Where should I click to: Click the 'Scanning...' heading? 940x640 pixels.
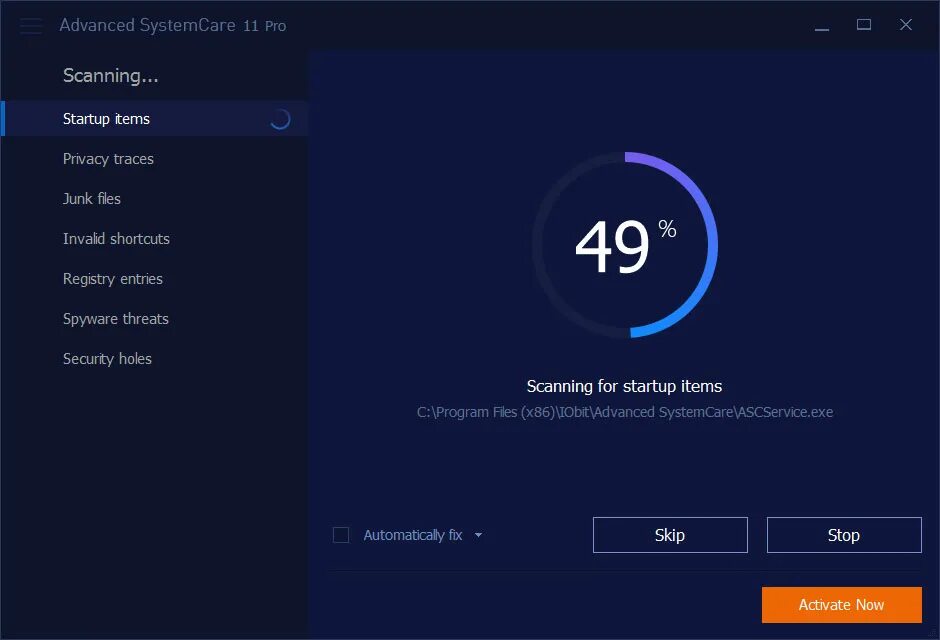111,76
